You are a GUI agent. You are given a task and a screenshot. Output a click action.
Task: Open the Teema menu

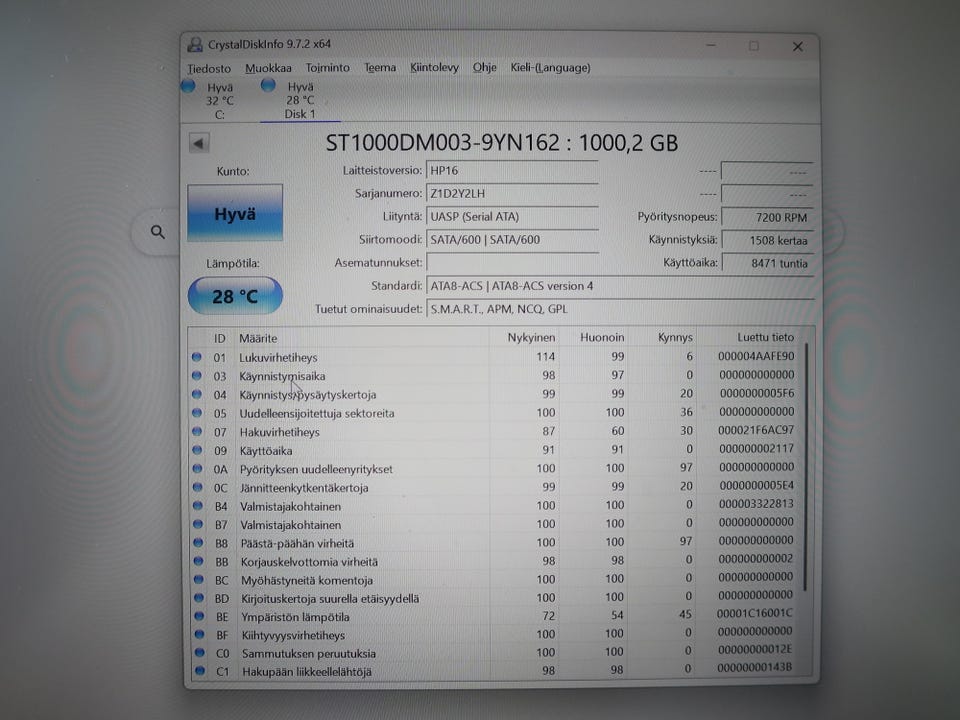(380, 67)
